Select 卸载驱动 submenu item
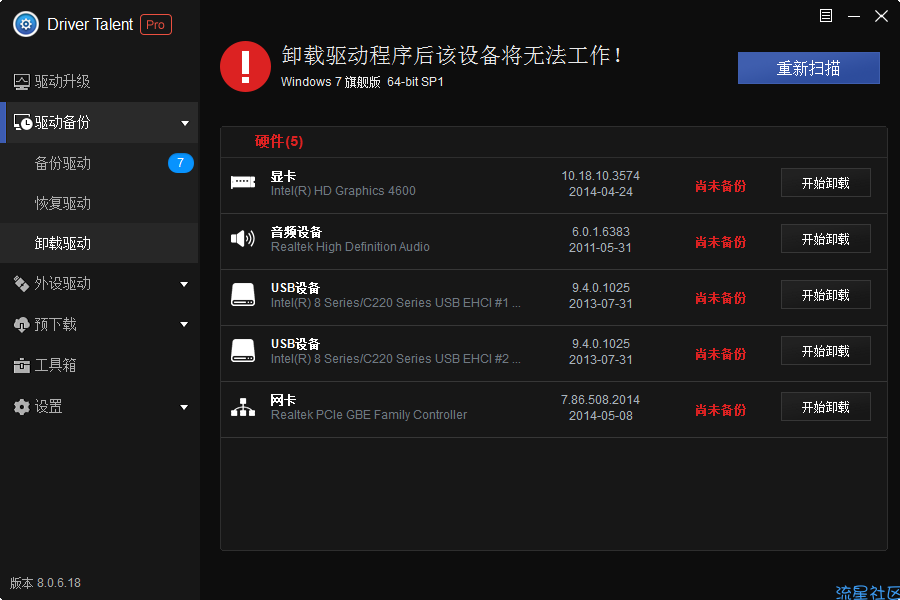This screenshot has width=900, height=600. click(99, 243)
